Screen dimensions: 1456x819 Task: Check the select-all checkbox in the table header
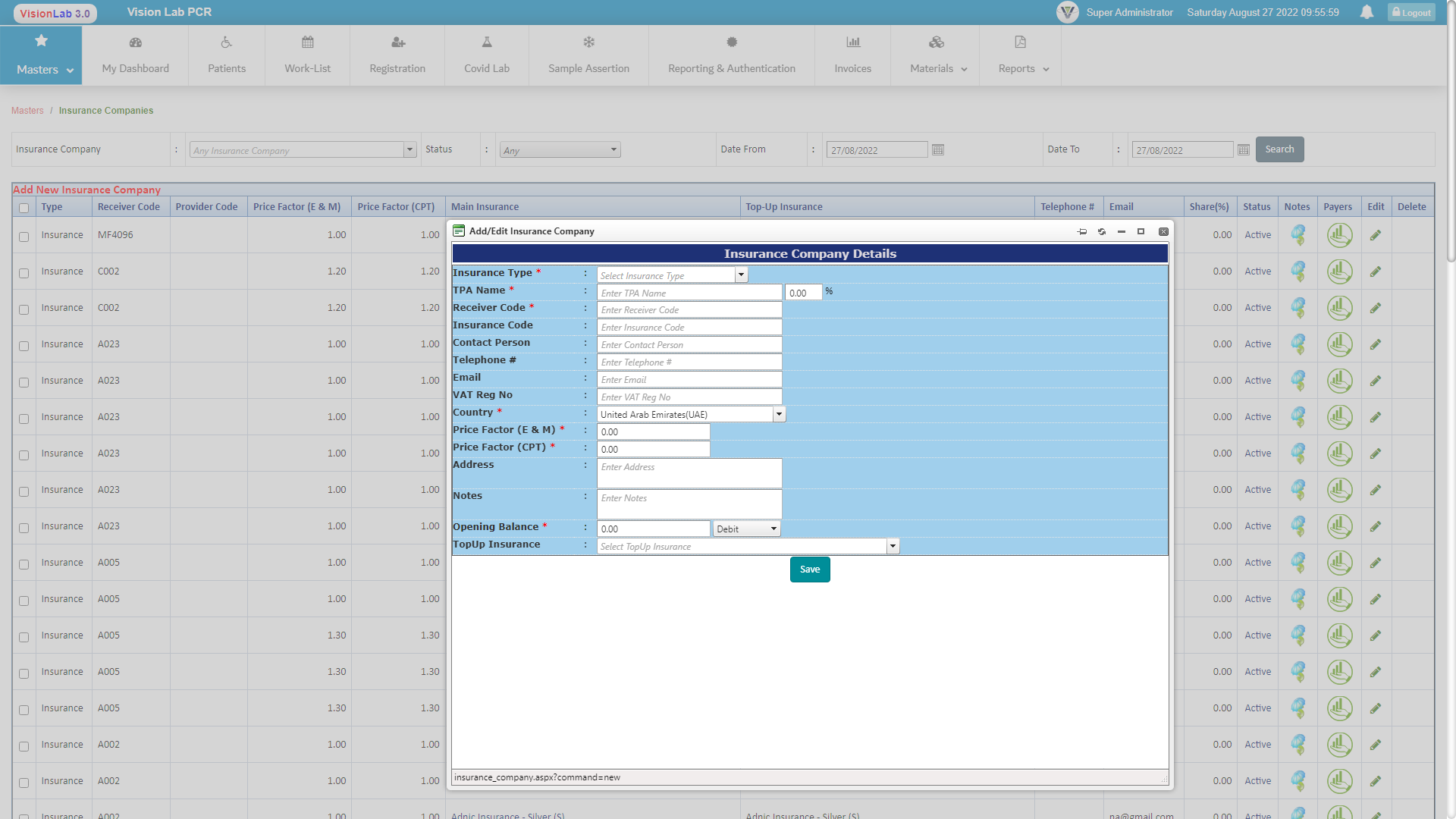(24, 208)
